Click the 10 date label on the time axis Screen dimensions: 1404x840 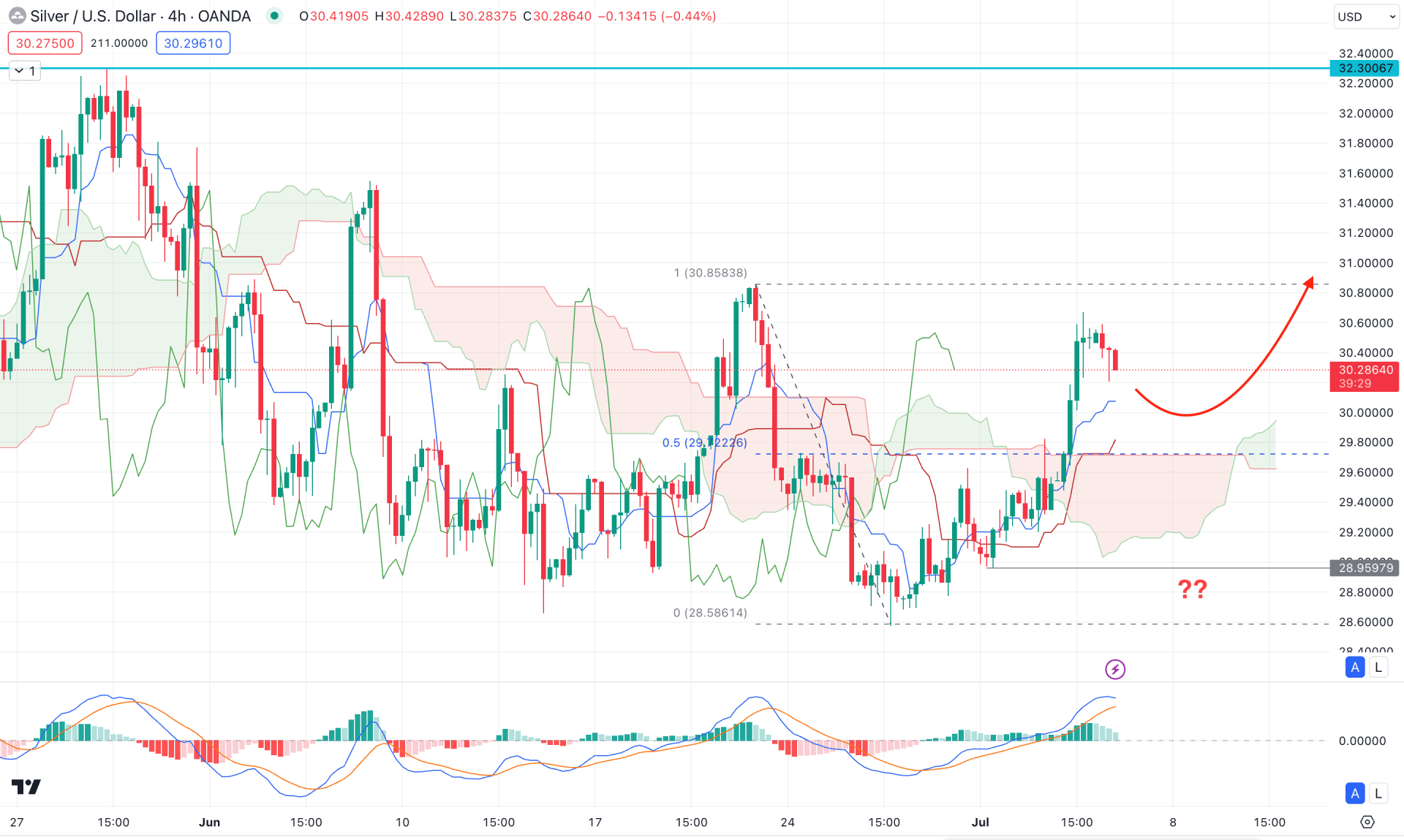tap(402, 822)
